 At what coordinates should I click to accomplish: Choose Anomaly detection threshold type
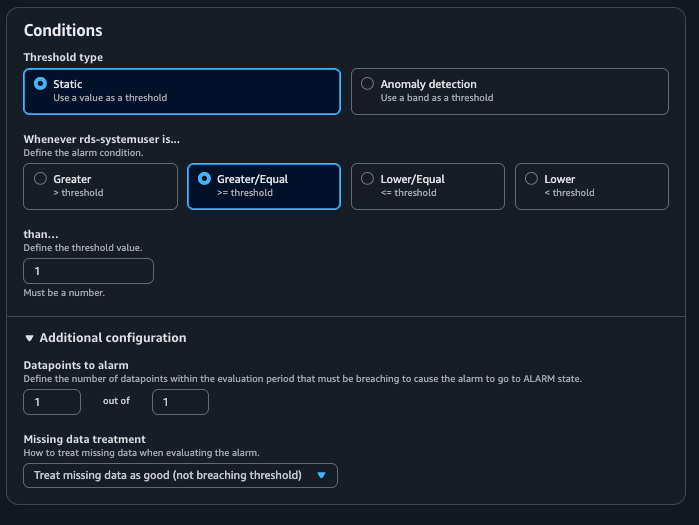[x=367, y=84]
